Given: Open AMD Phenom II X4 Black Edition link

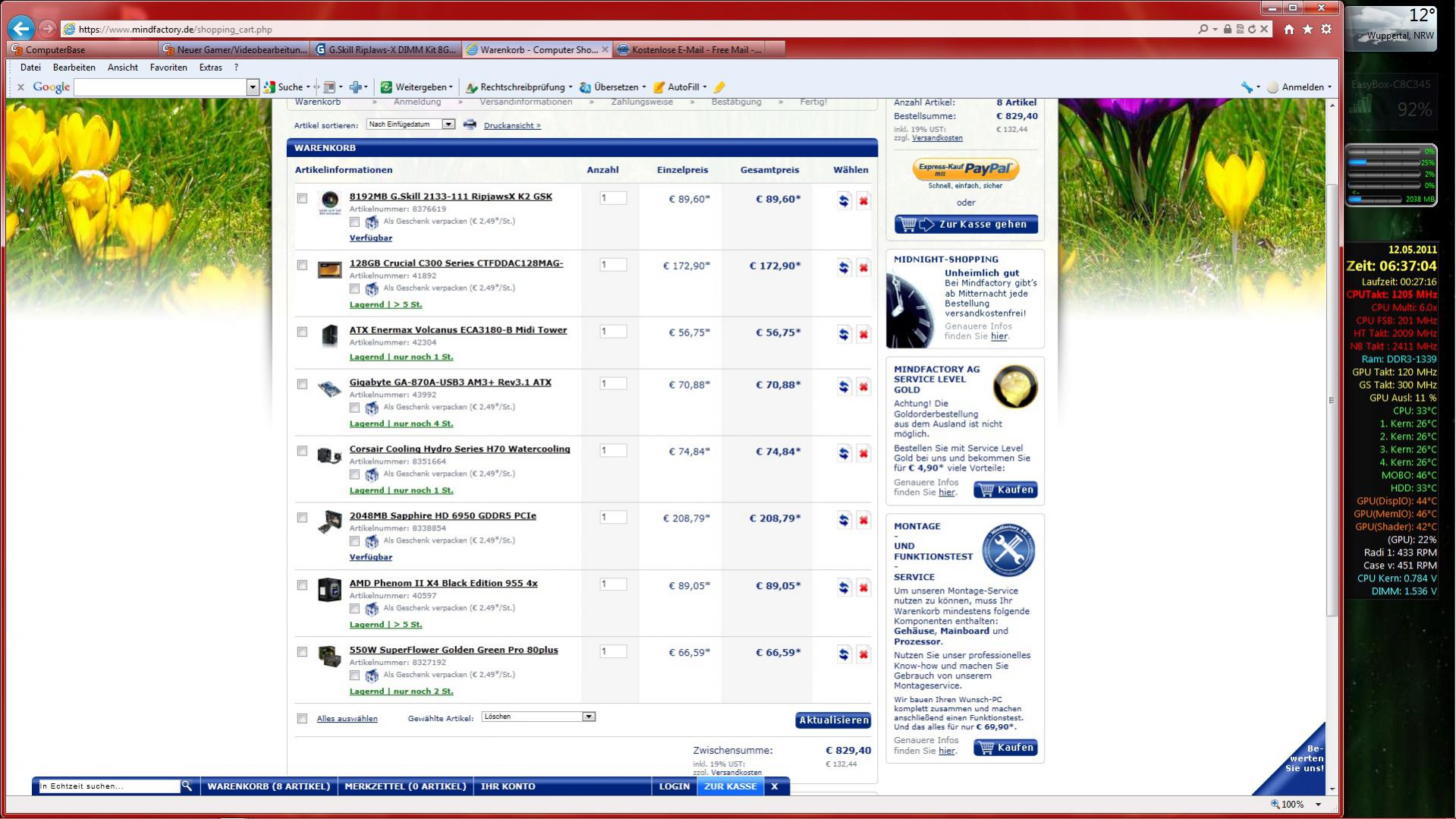Looking at the screenshot, I should click(443, 583).
